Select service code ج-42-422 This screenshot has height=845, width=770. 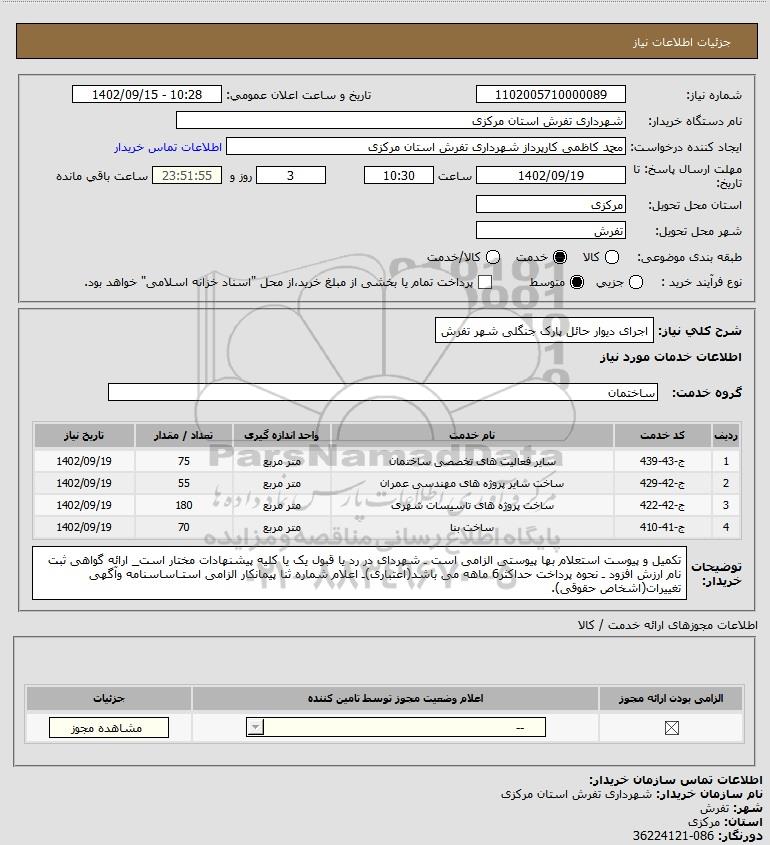point(662,505)
